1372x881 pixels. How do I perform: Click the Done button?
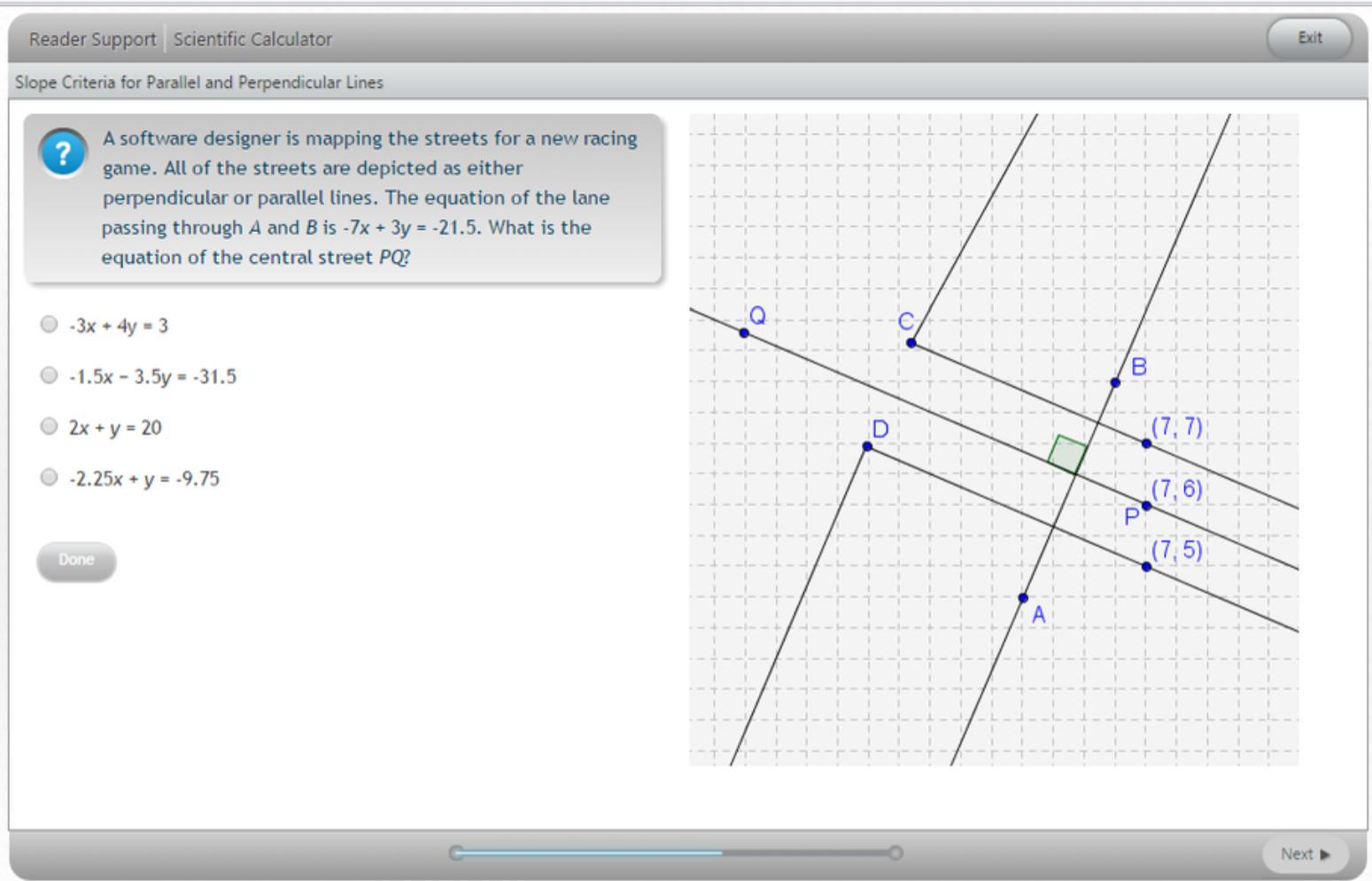(x=76, y=560)
